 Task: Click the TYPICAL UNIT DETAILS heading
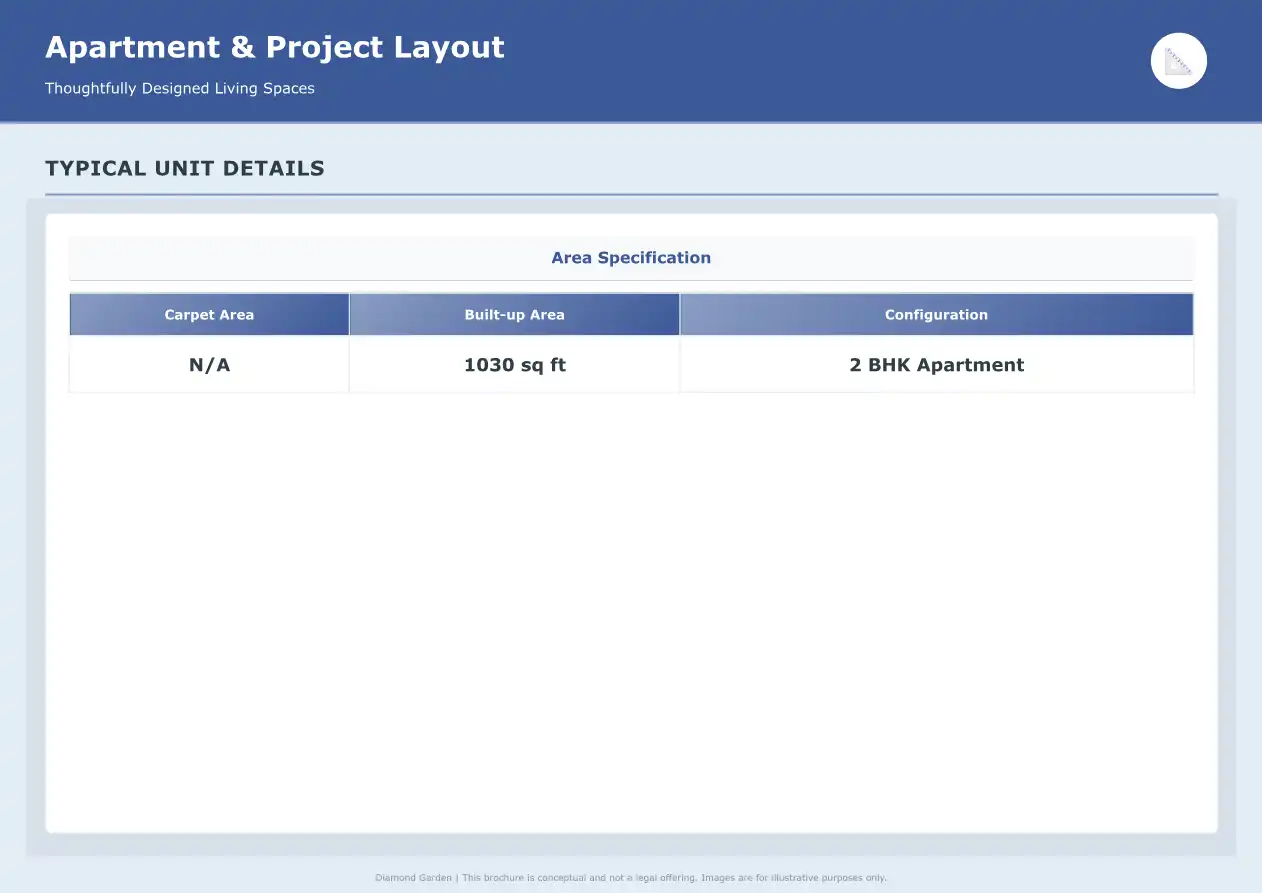coord(185,168)
